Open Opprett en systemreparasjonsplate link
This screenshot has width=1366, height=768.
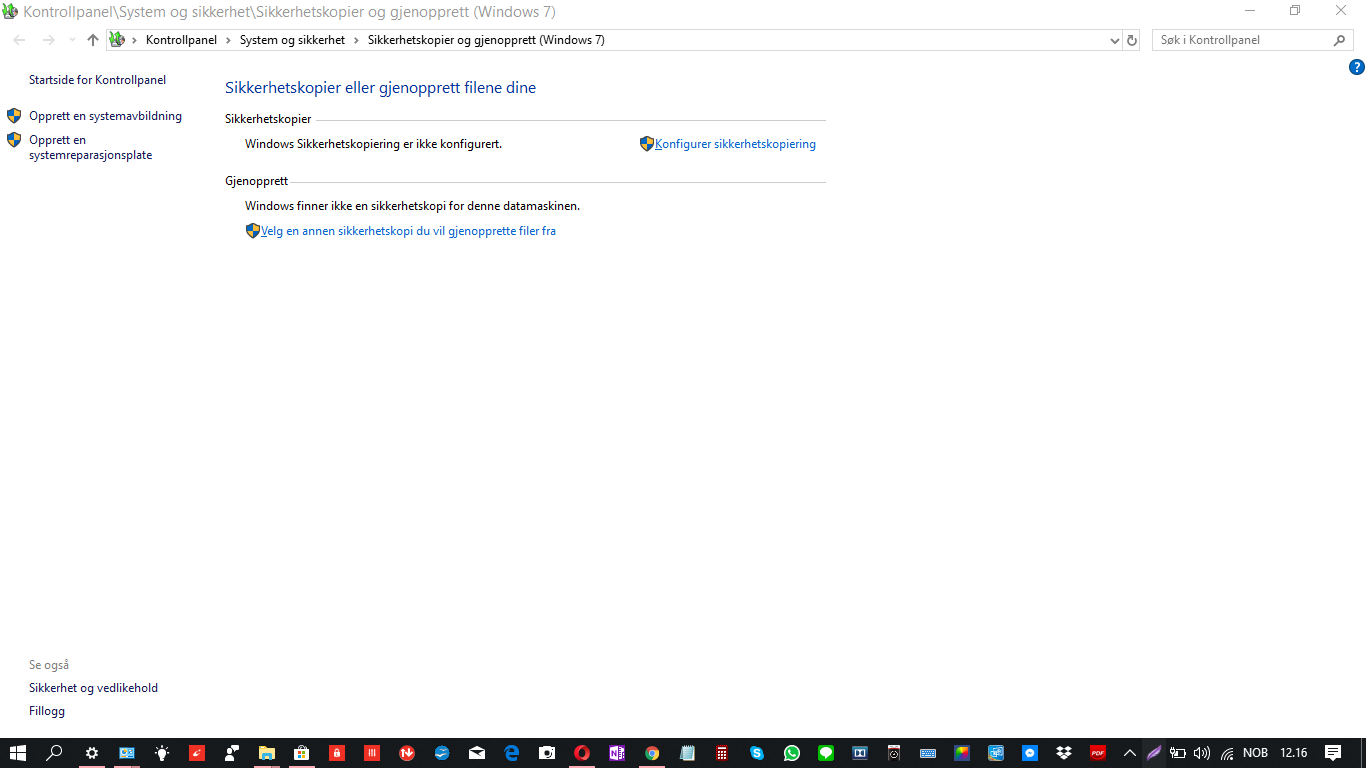90,148
